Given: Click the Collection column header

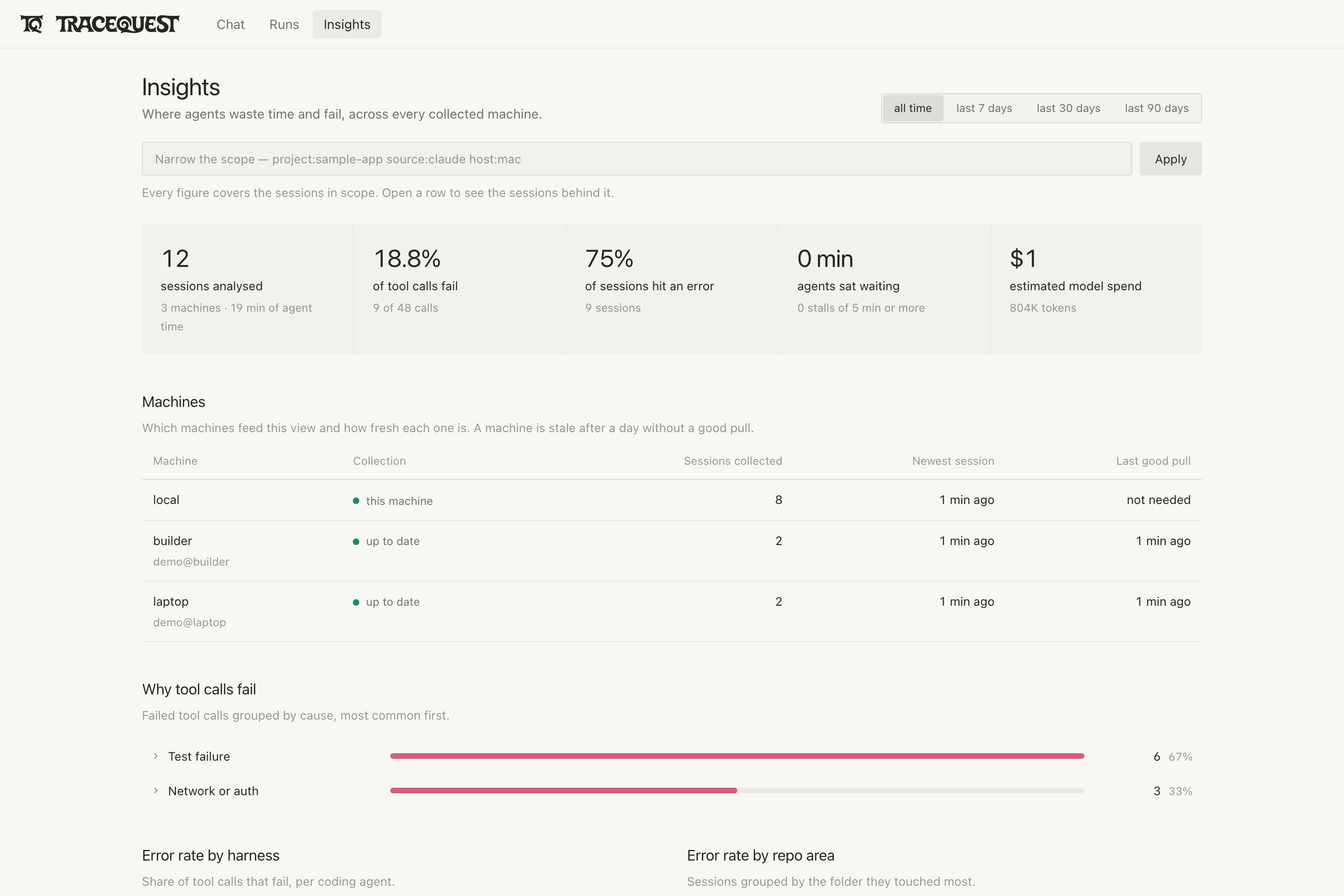Looking at the screenshot, I should click(x=379, y=461).
